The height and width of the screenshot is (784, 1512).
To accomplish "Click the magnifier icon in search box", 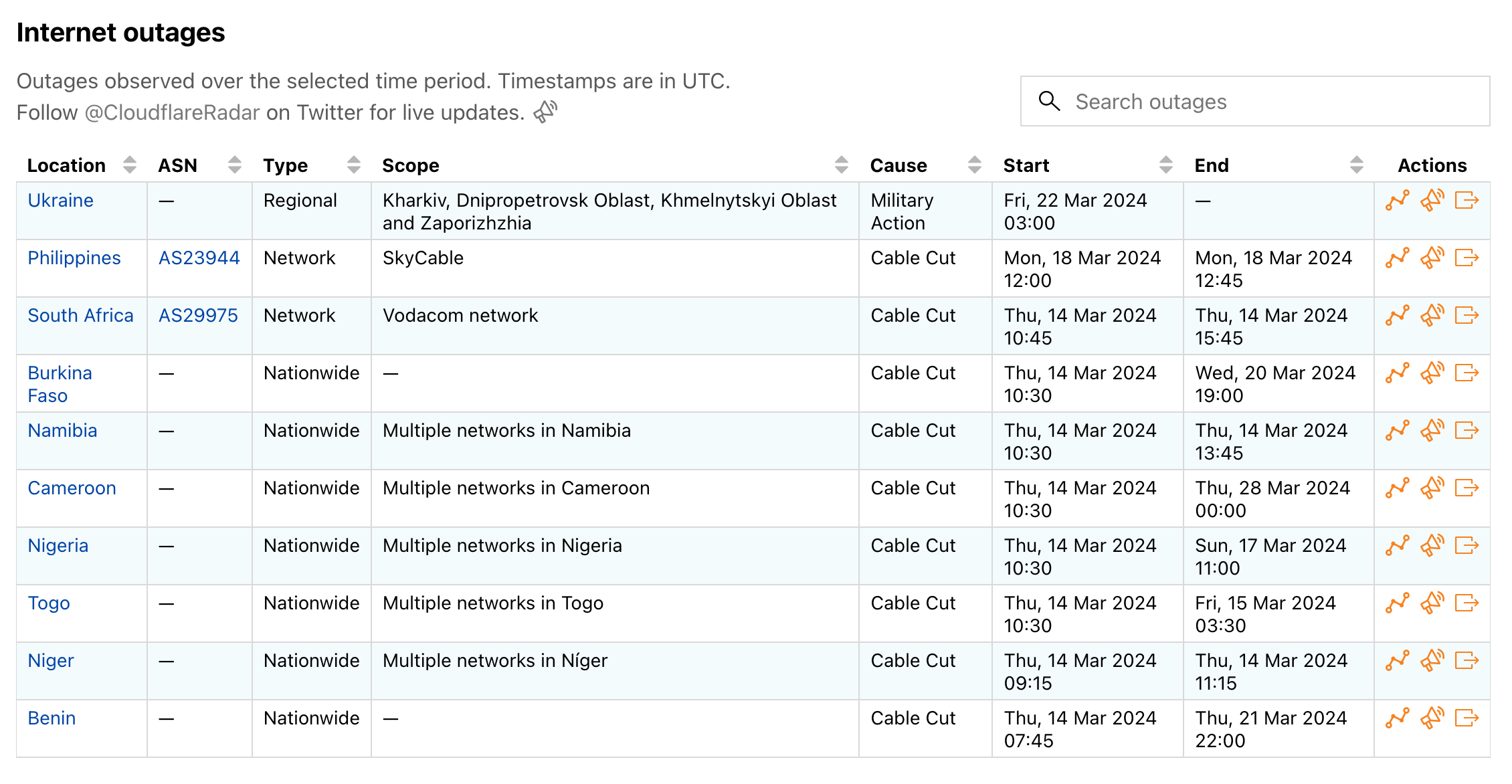I will (x=1049, y=101).
